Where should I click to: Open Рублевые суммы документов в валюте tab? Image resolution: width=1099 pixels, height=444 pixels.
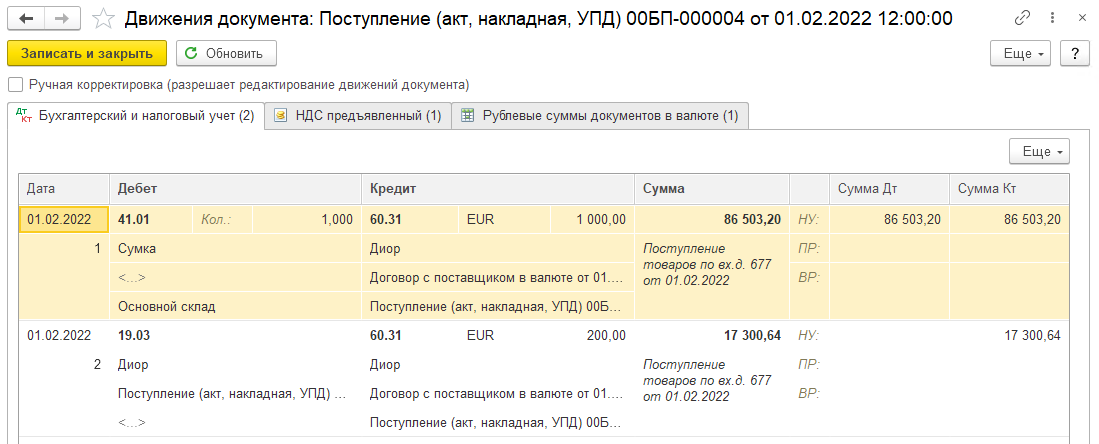point(600,116)
